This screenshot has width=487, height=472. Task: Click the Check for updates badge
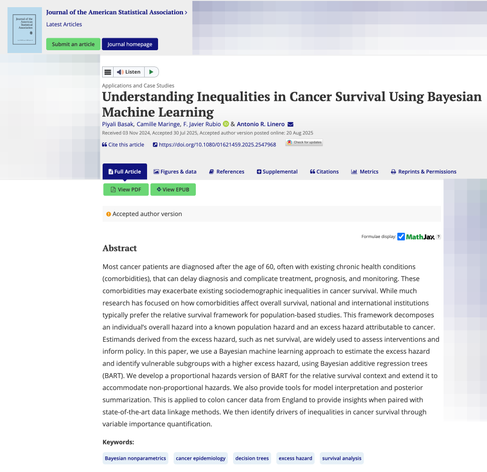point(304,142)
